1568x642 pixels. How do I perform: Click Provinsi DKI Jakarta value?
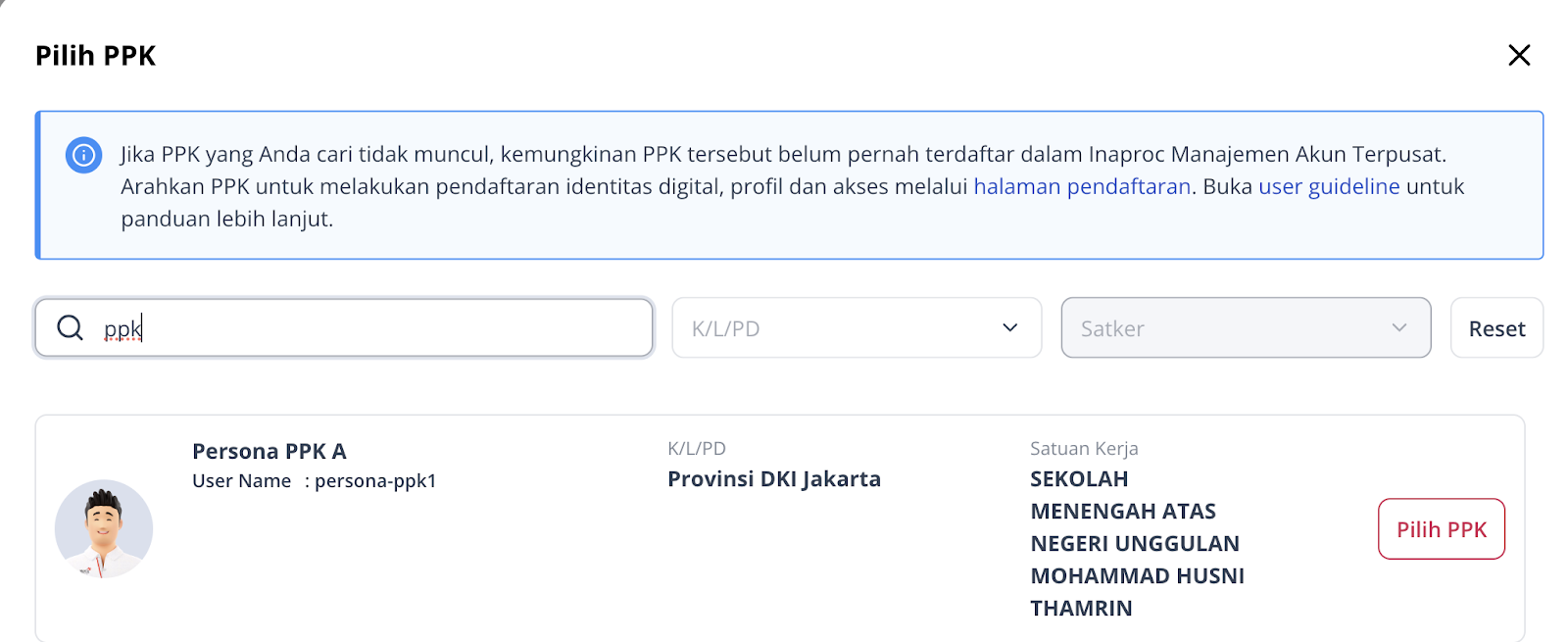point(774,478)
